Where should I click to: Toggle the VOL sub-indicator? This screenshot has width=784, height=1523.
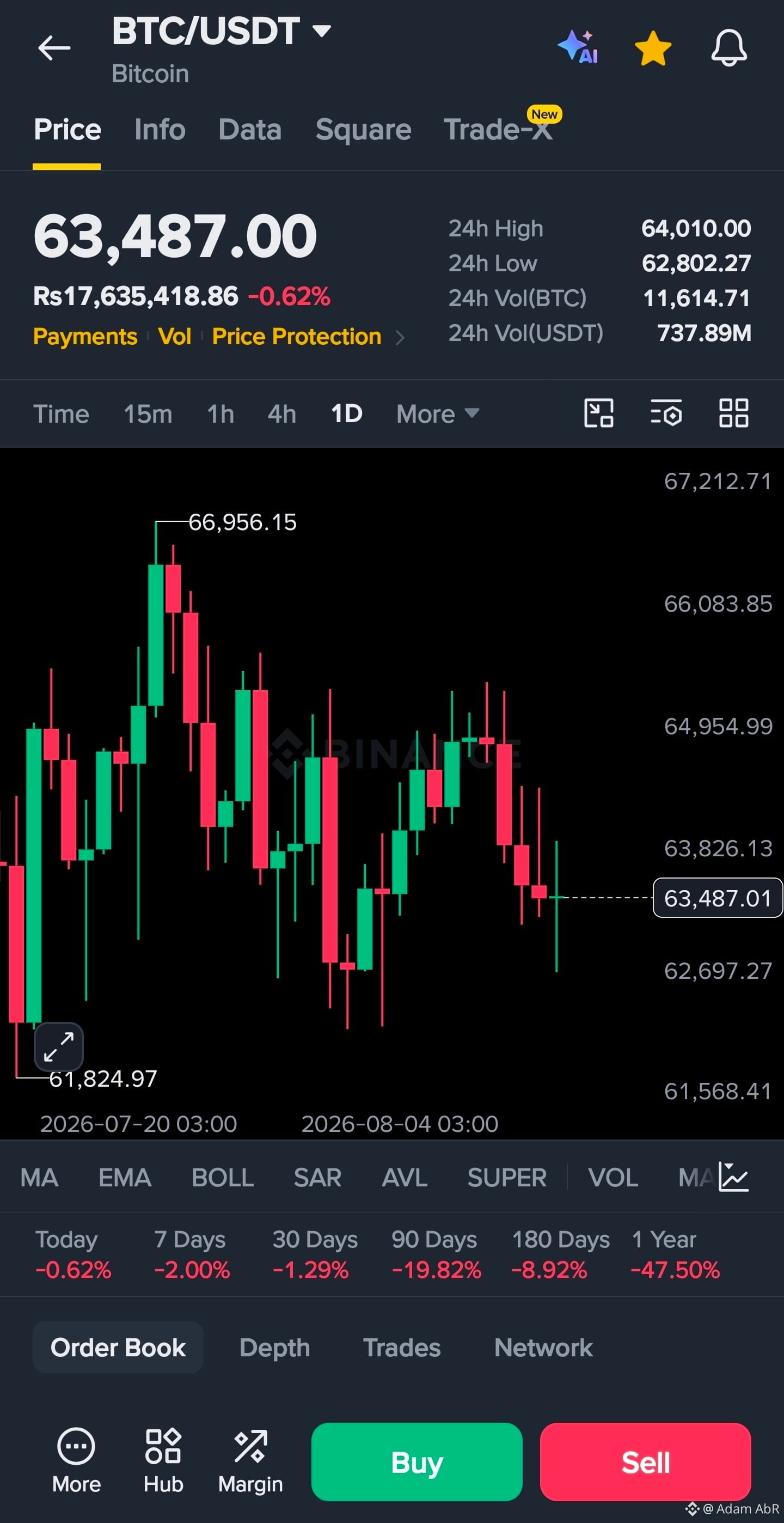pos(613,1178)
